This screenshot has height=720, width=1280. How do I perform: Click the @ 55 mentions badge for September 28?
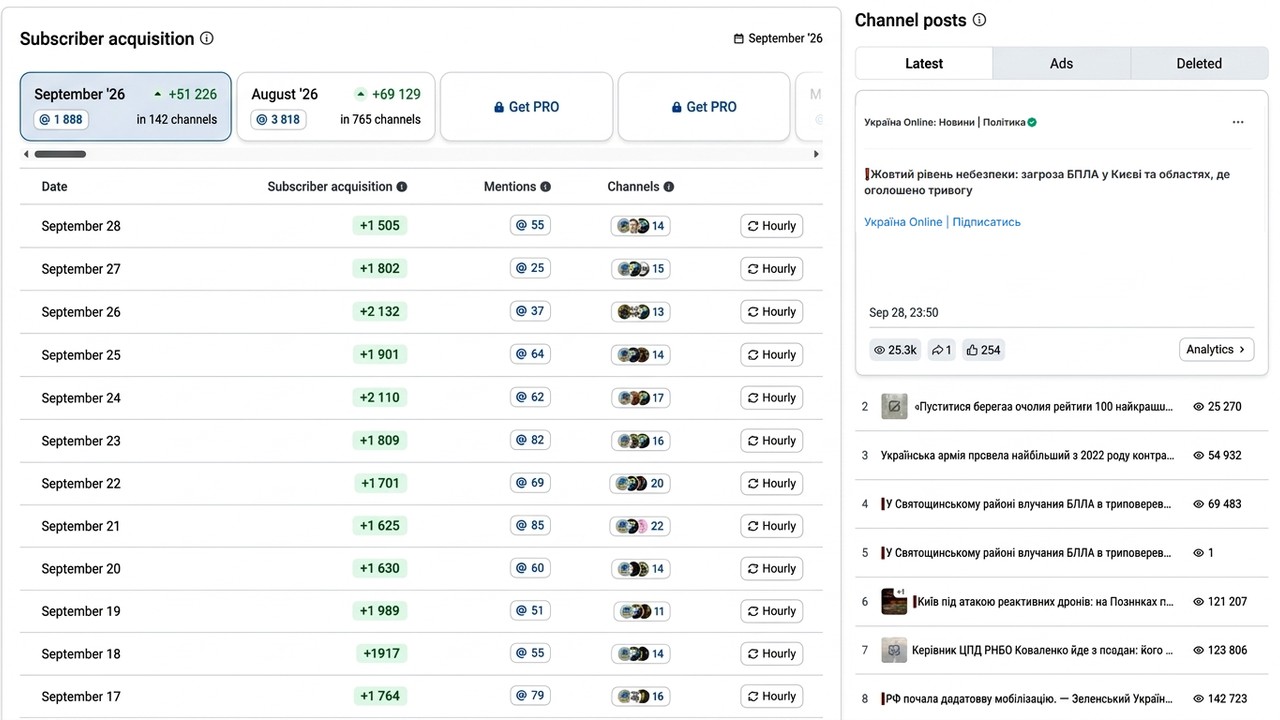coord(530,226)
